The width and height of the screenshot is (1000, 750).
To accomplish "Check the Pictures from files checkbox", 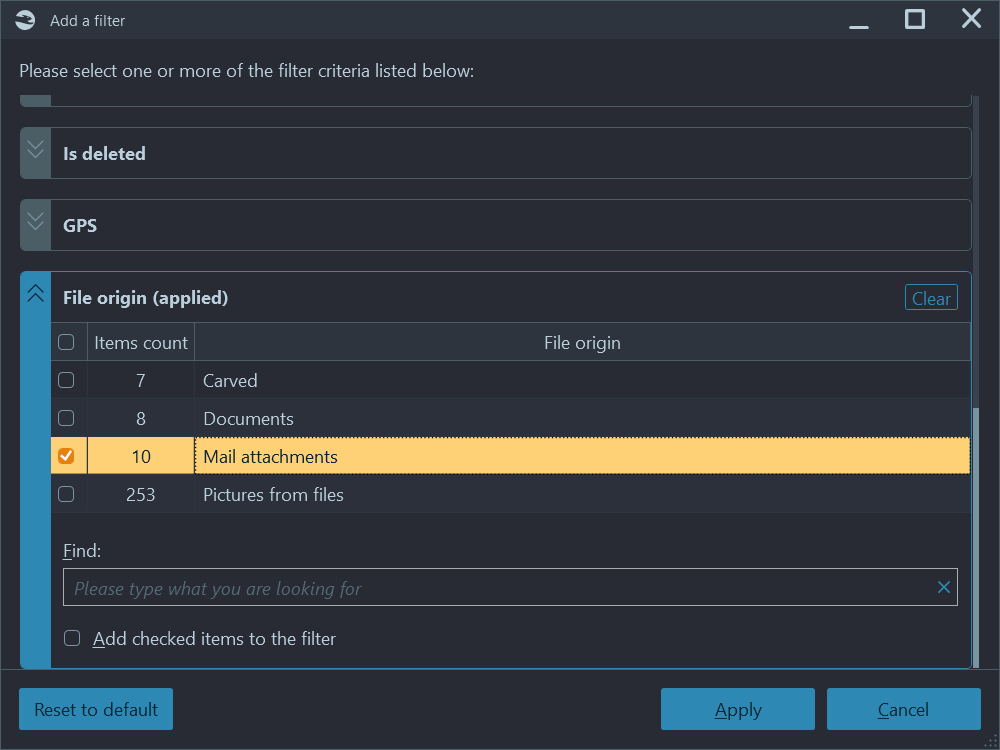I will coord(66,494).
